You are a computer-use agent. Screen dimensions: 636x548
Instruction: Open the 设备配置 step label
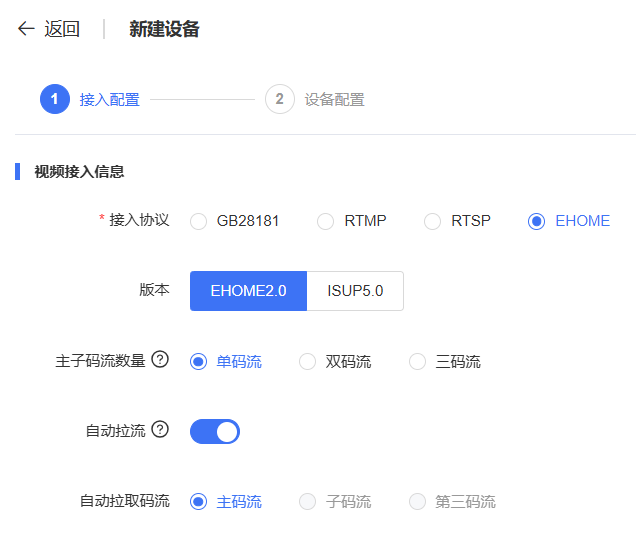[x=335, y=99]
